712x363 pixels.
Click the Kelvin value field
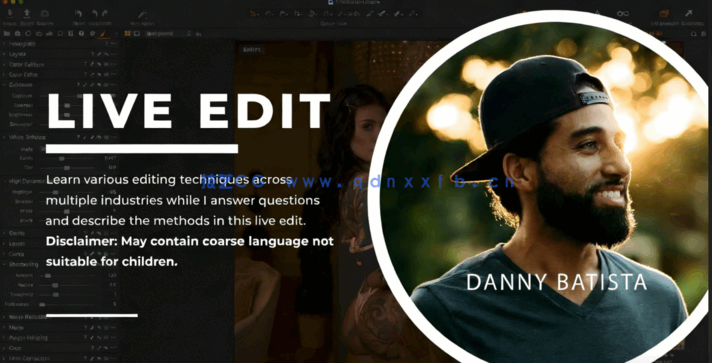point(109,159)
